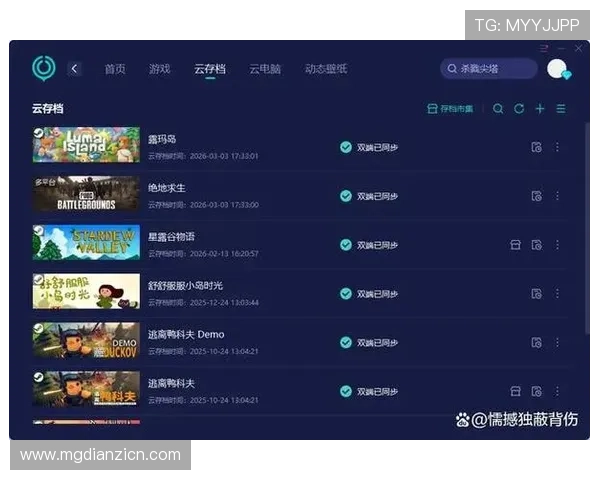Image resolution: width=600 pixels, height=480 pixels.
Task: Switch to the 动态壁纸 tab
Action: point(326,69)
